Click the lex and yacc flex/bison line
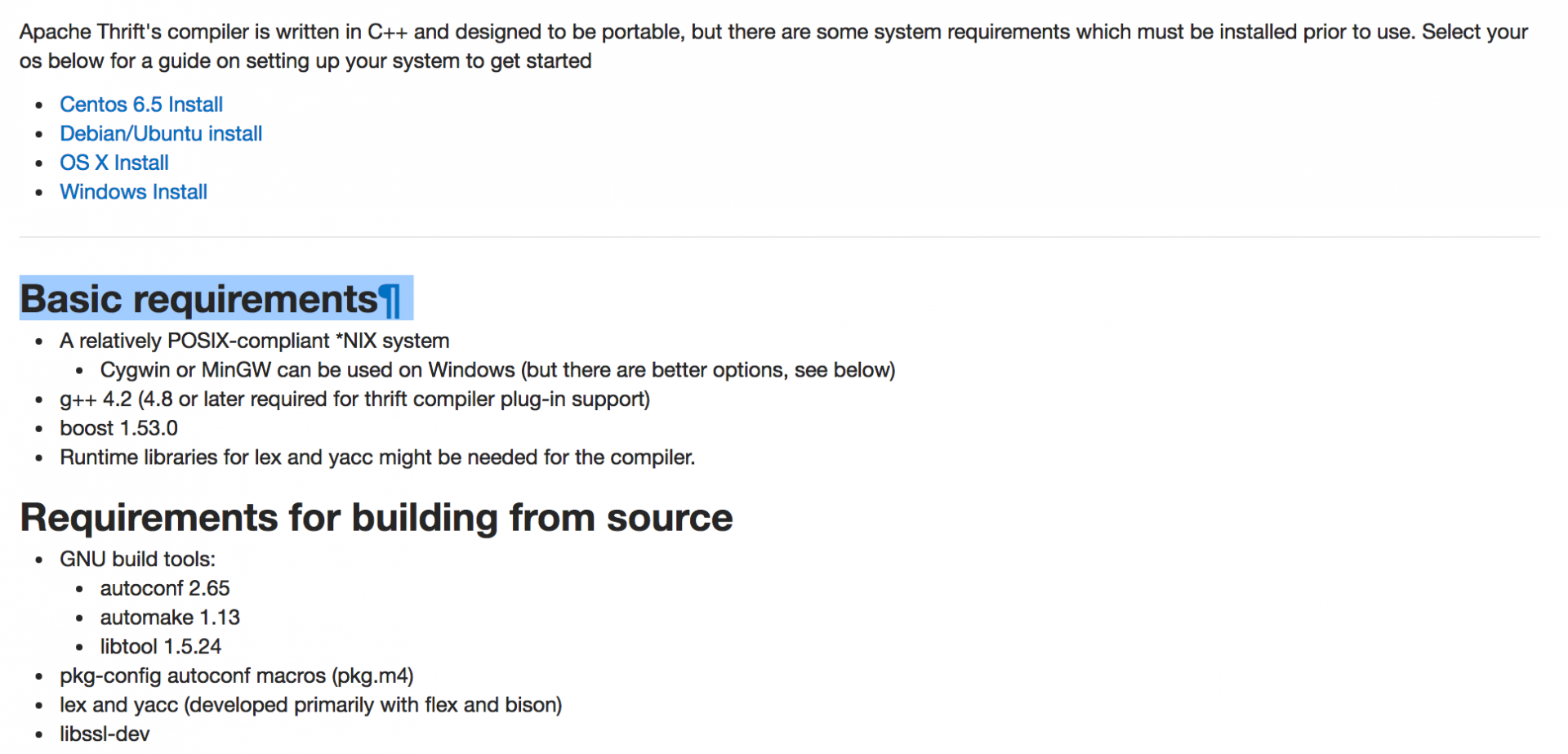The image size is (1568, 754). 310,705
